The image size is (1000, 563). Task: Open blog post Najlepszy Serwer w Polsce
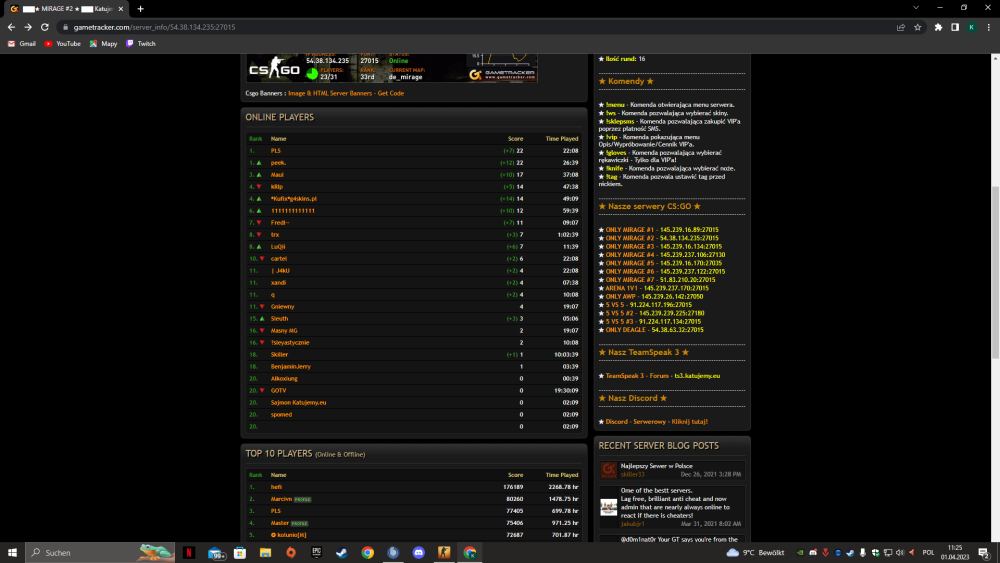coord(656,466)
